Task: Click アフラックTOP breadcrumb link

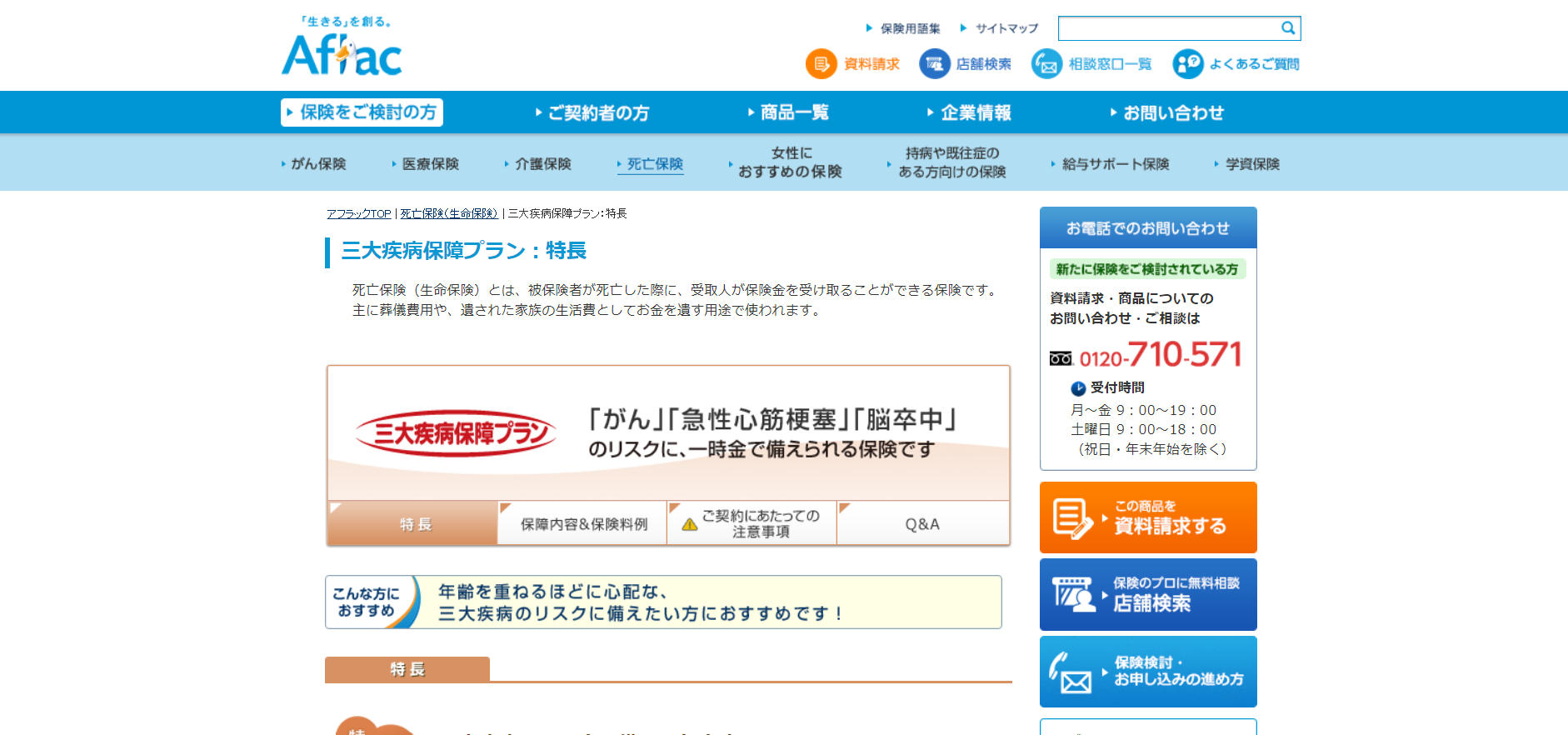Action: point(358,214)
